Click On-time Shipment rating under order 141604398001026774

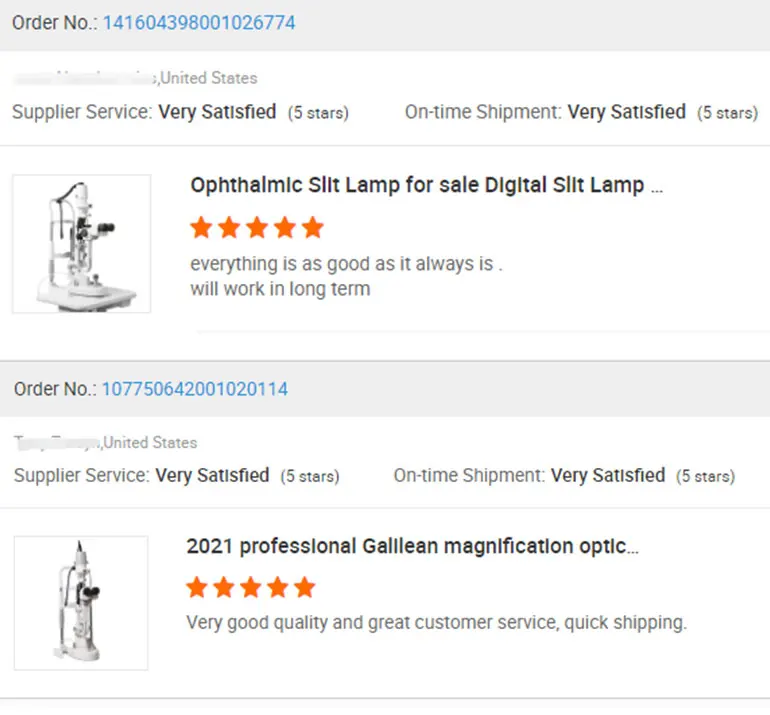pos(627,113)
